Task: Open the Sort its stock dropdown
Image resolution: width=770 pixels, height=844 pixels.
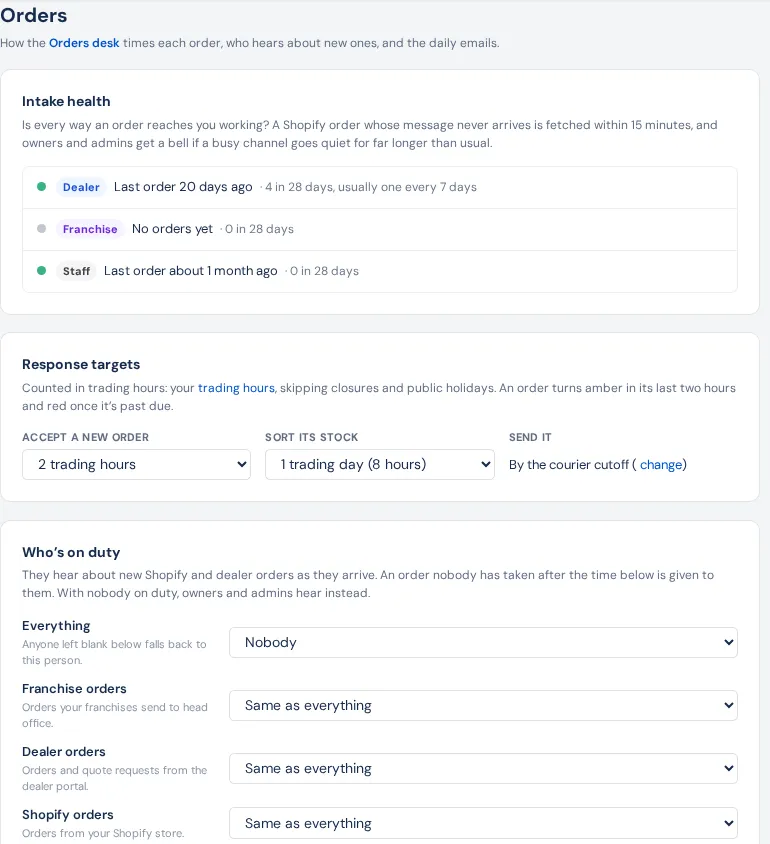Action: coord(380,465)
